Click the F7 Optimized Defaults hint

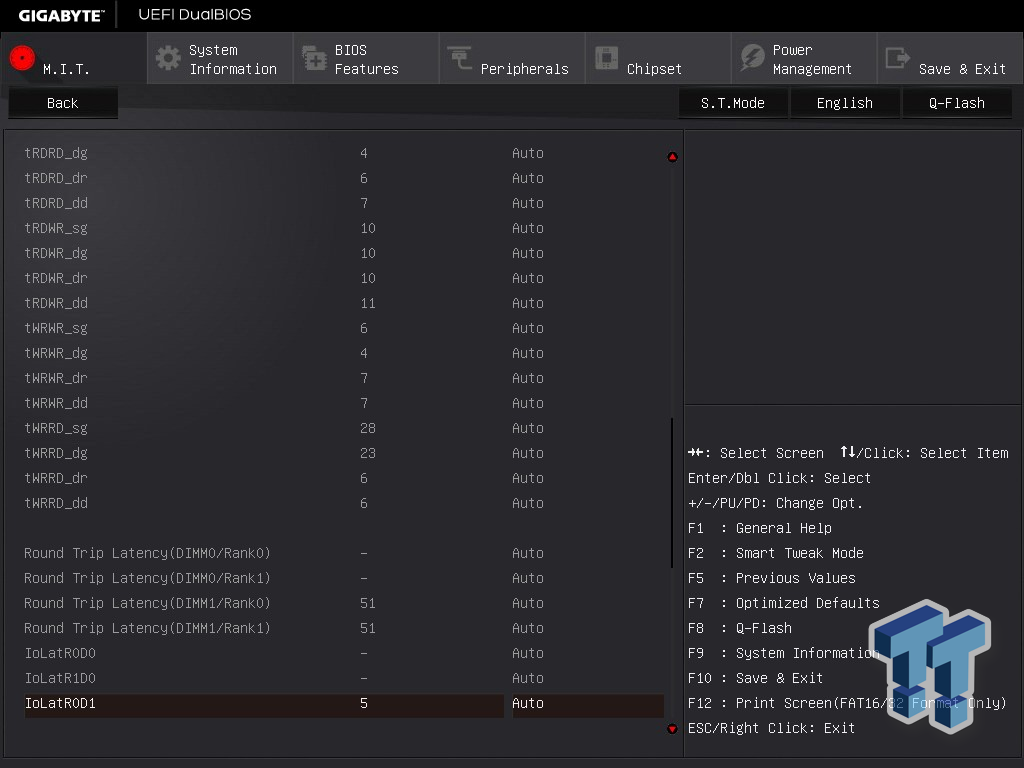(x=784, y=603)
